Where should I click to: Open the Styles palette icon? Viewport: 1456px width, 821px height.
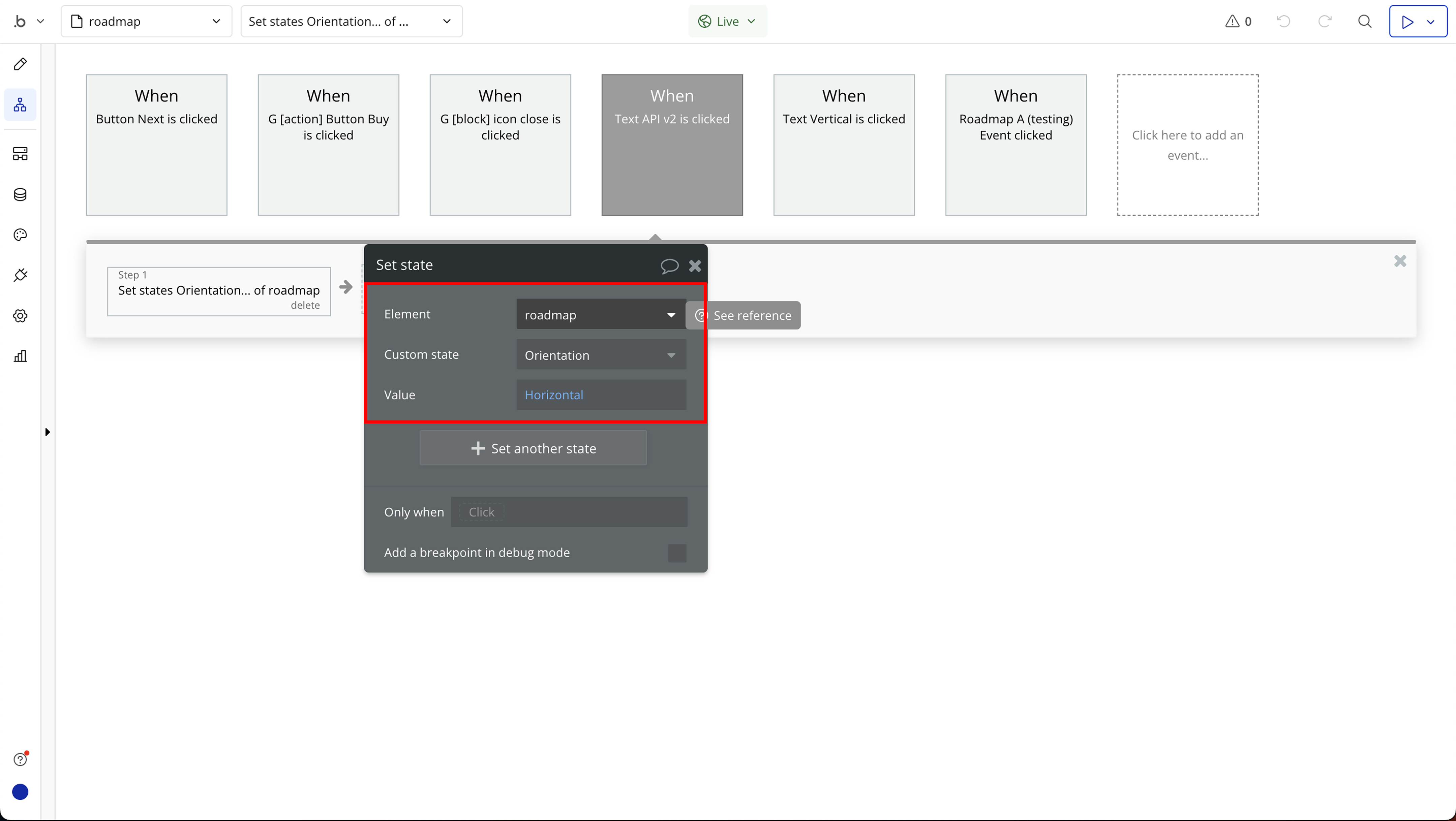20,235
